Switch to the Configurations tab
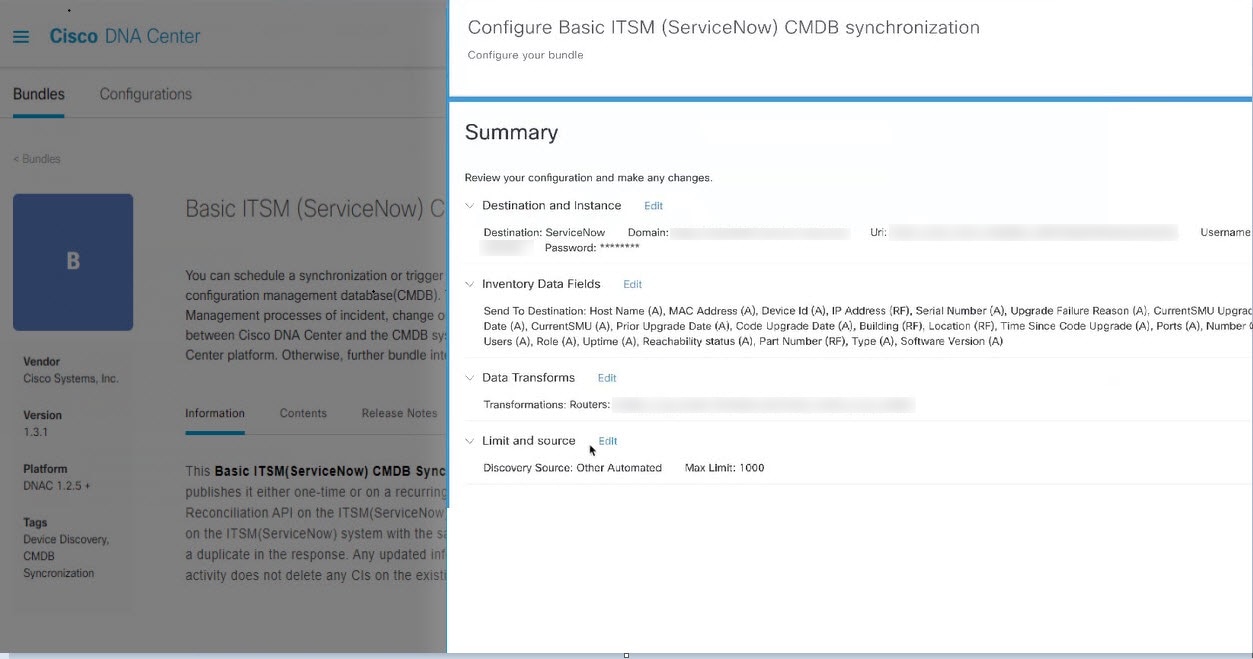This screenshot has height=659, width=1253. (x=146, y=94)
